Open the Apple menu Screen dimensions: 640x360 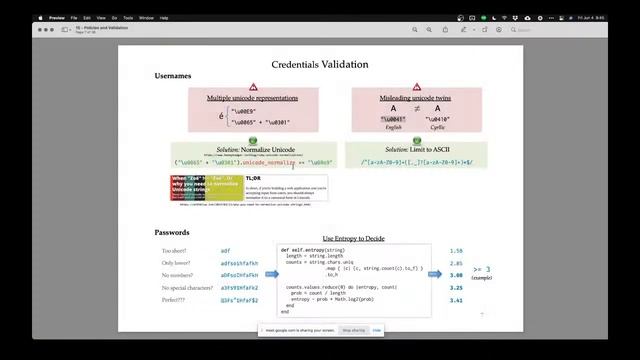40,18
